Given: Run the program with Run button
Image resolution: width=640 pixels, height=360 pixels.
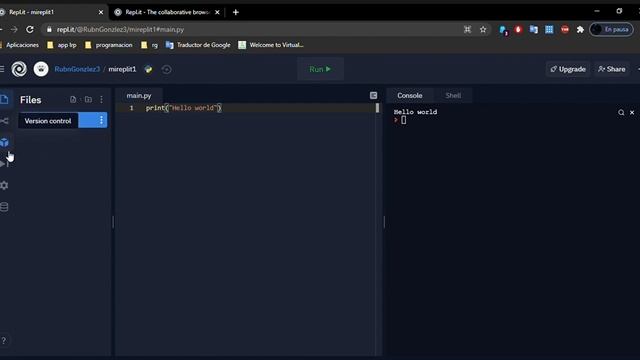Looking at the screenshot, I should click(x=320, y=69).
